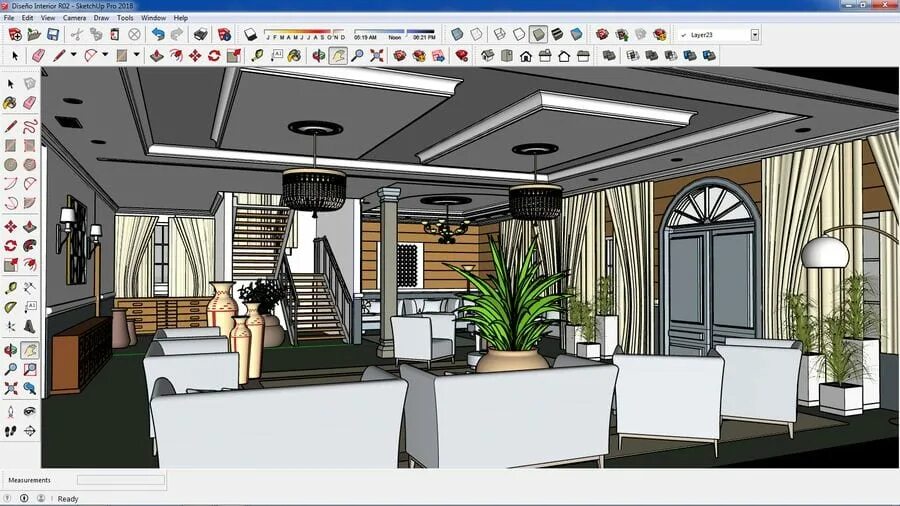Select the Pie arc tool
900x506 pixels.
(29, 203)
